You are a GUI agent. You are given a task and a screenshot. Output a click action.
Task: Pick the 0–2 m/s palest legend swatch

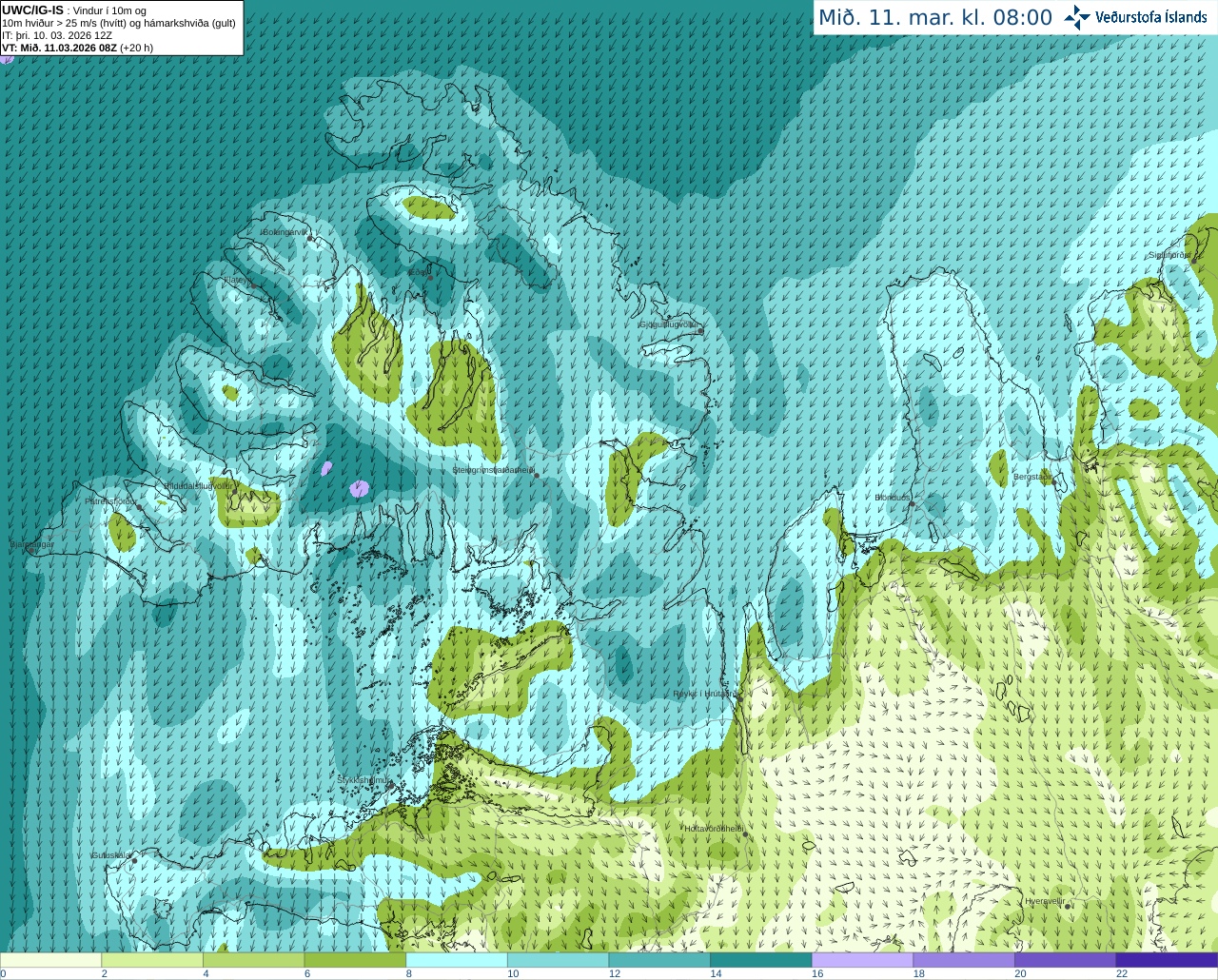pyautogui.click(x=50, y=960)
